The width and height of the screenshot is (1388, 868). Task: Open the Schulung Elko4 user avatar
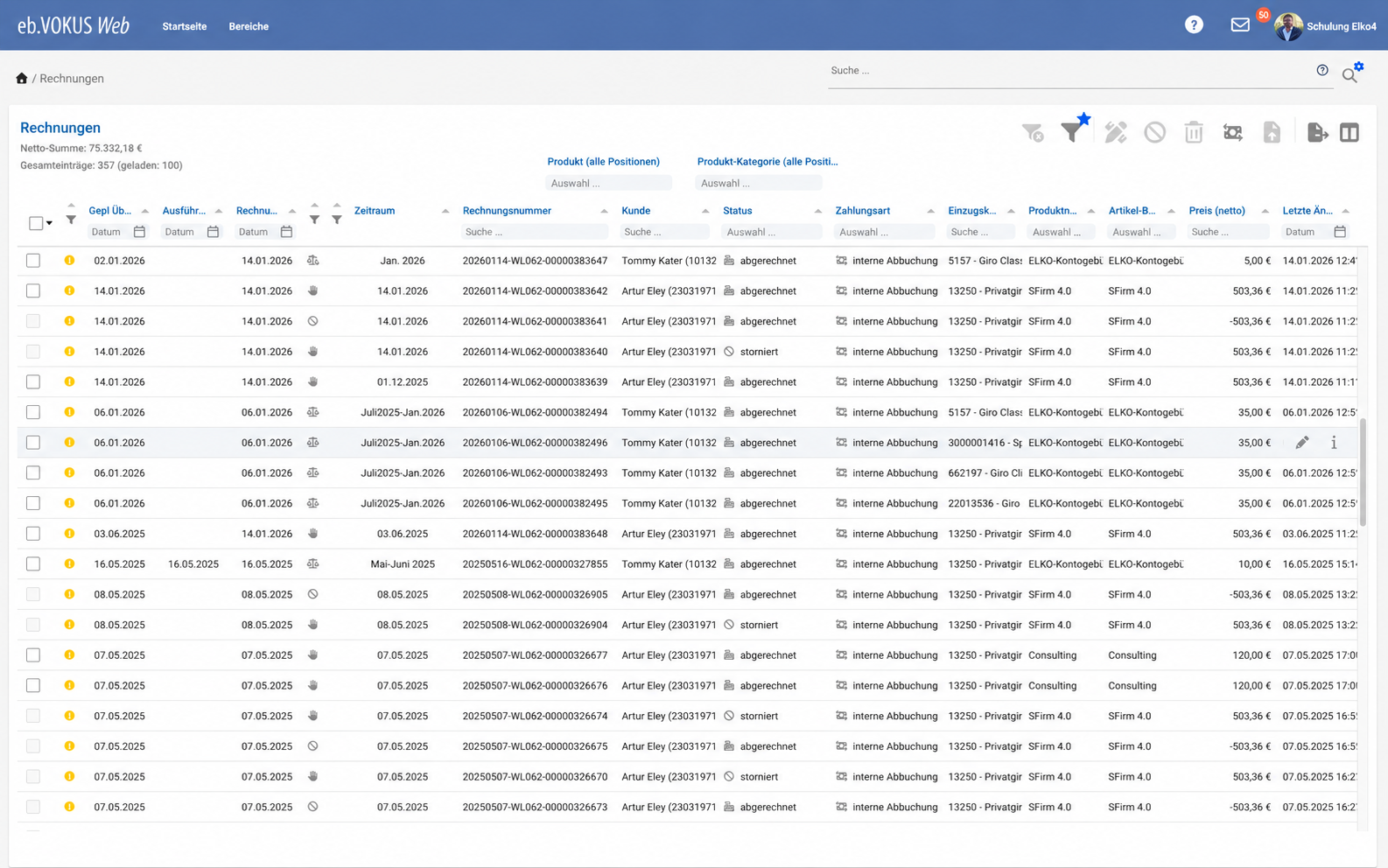tap(1288, 26)
